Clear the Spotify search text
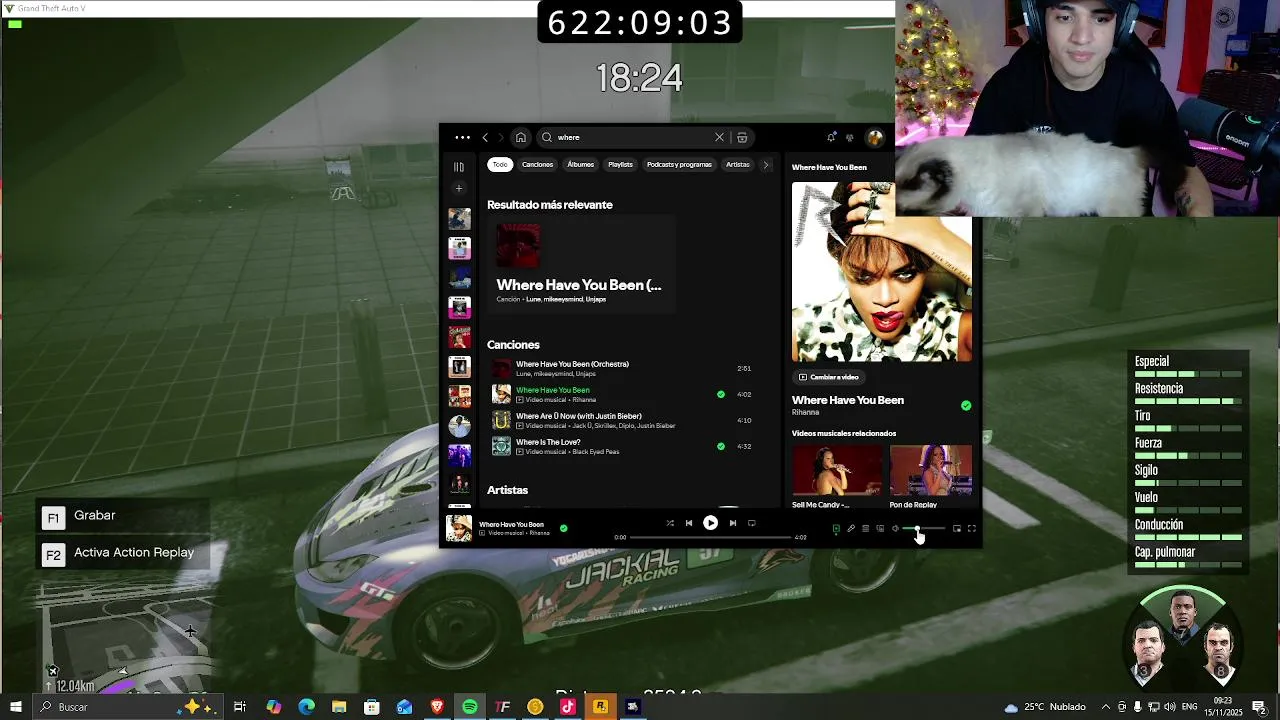Screen dimensions: 1280x720 coord(719,137)
